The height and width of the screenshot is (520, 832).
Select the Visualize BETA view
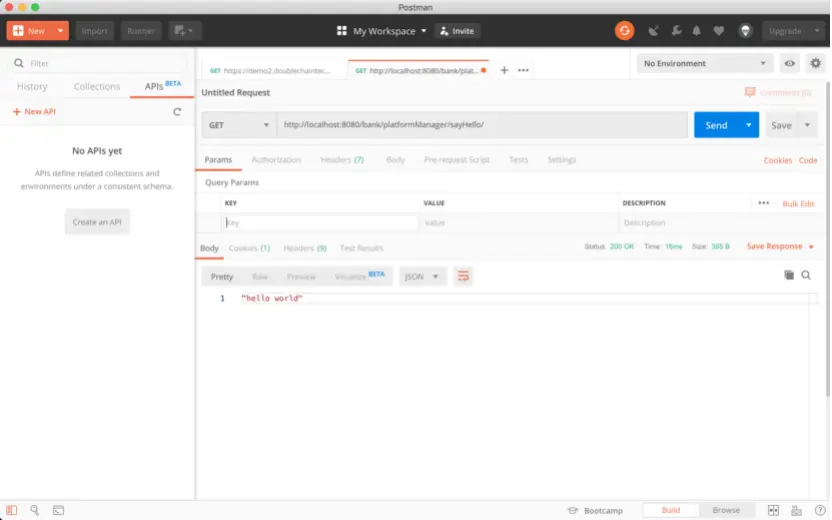pyautogui.click(x=359, y=276)
